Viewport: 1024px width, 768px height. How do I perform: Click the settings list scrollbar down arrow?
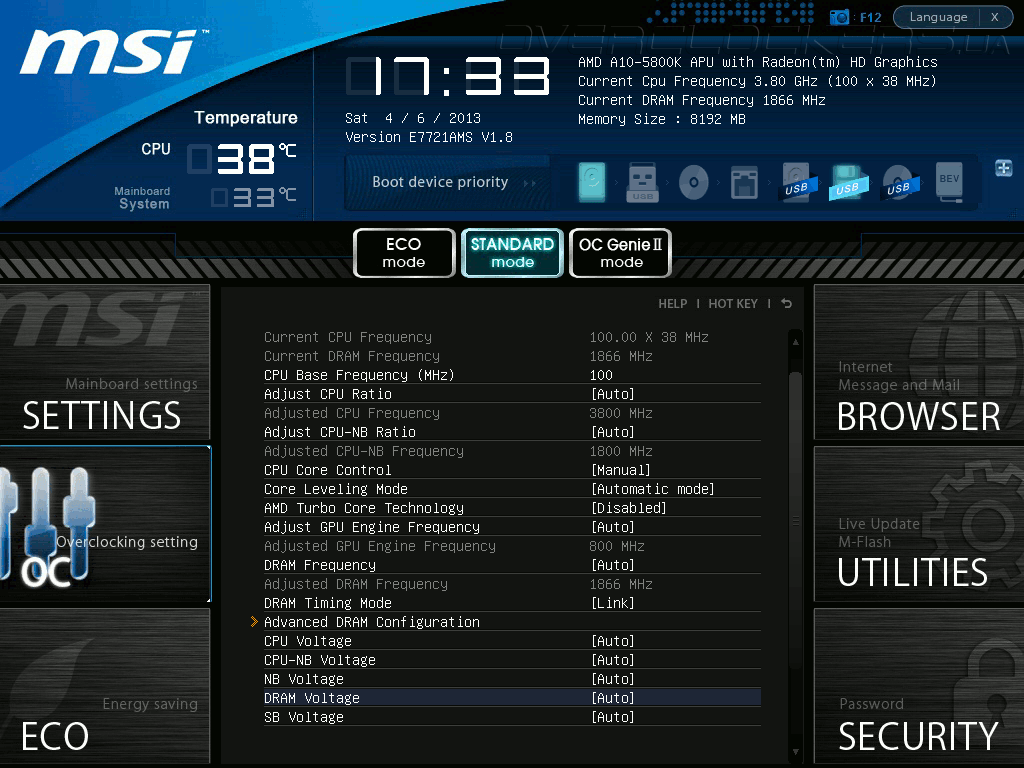pyautogui.click(x=795, y=752)
